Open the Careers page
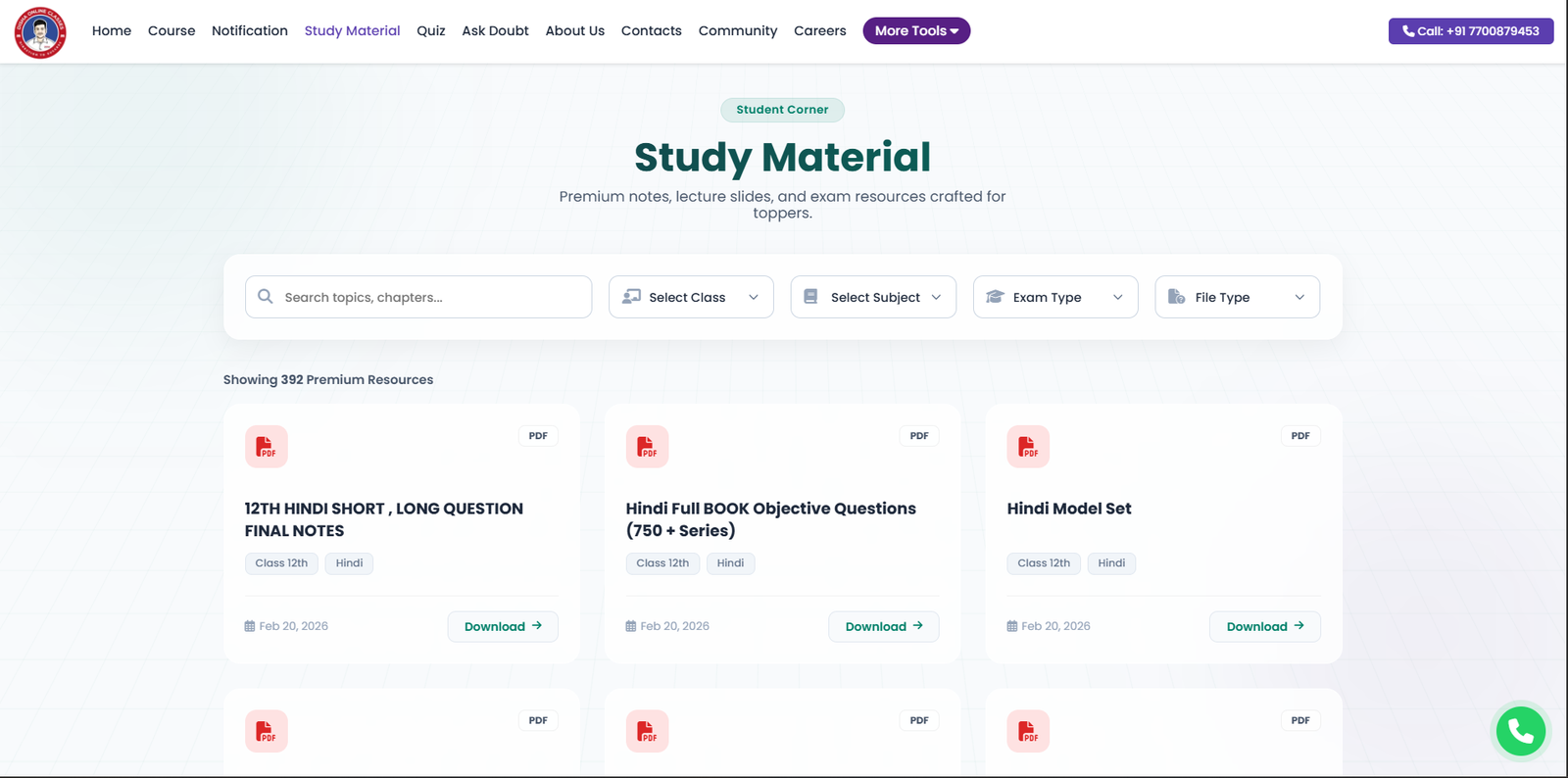Viewport: 1568px width, 778px height. click(x=820, y=30)
